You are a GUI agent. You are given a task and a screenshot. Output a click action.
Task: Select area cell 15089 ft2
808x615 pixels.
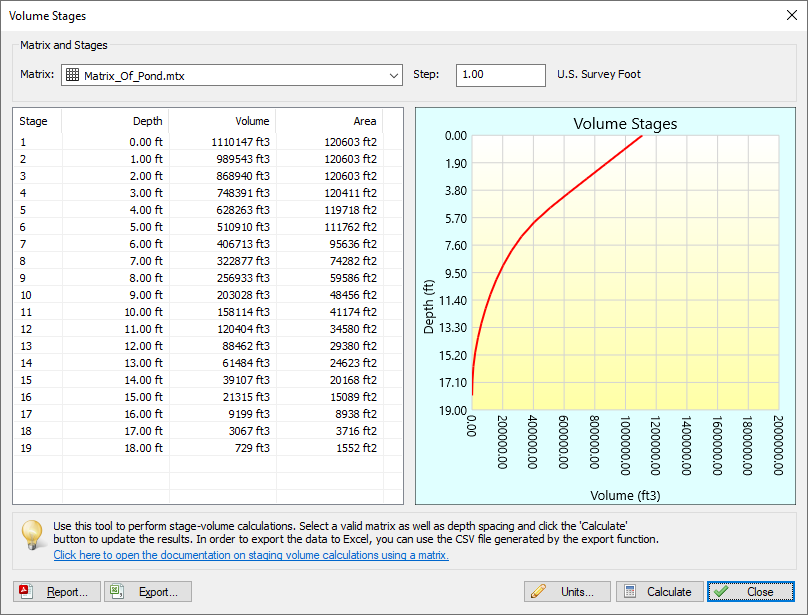point(353,397)
